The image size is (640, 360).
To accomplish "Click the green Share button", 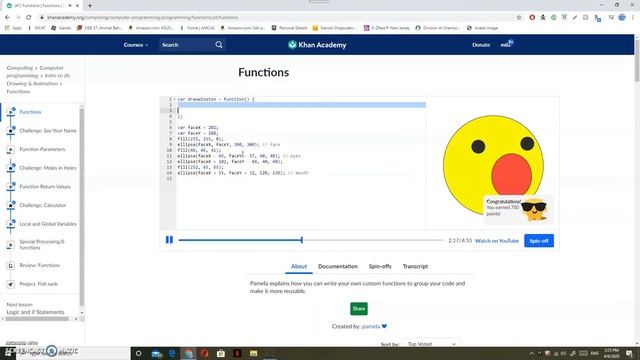I will point(359,309).
